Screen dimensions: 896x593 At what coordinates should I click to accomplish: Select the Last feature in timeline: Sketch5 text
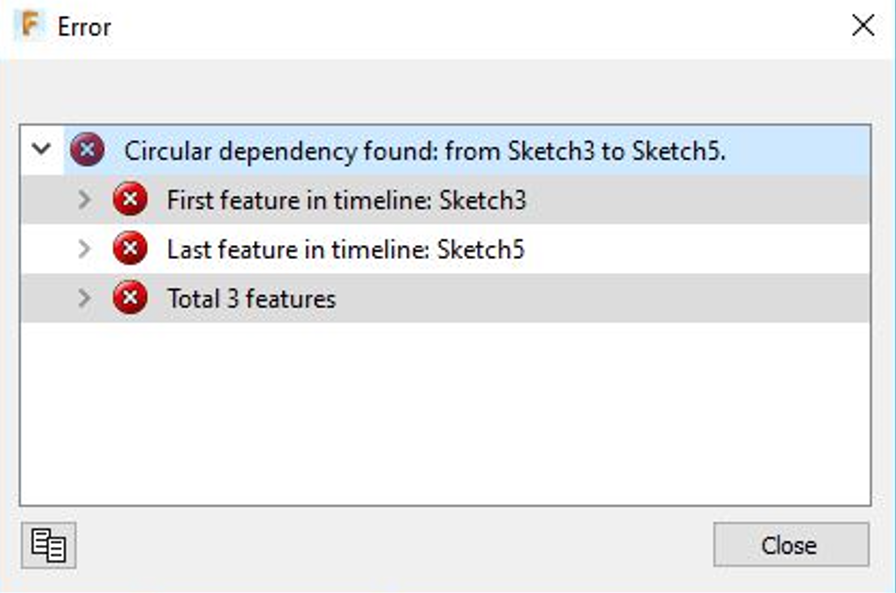pyautogui.click(x=345, y=250)
